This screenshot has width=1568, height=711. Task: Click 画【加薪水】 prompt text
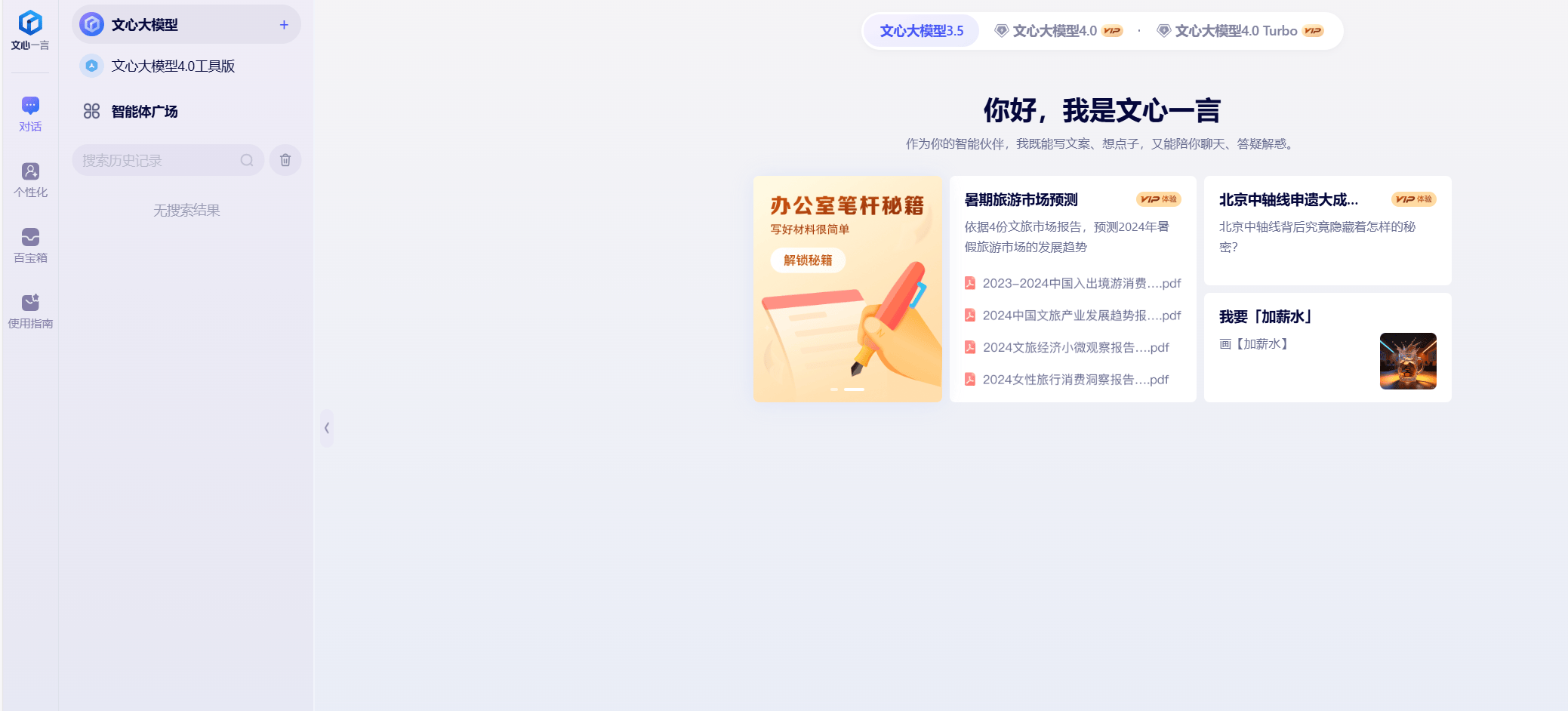pyautogui.click(x=1254, y=344)
